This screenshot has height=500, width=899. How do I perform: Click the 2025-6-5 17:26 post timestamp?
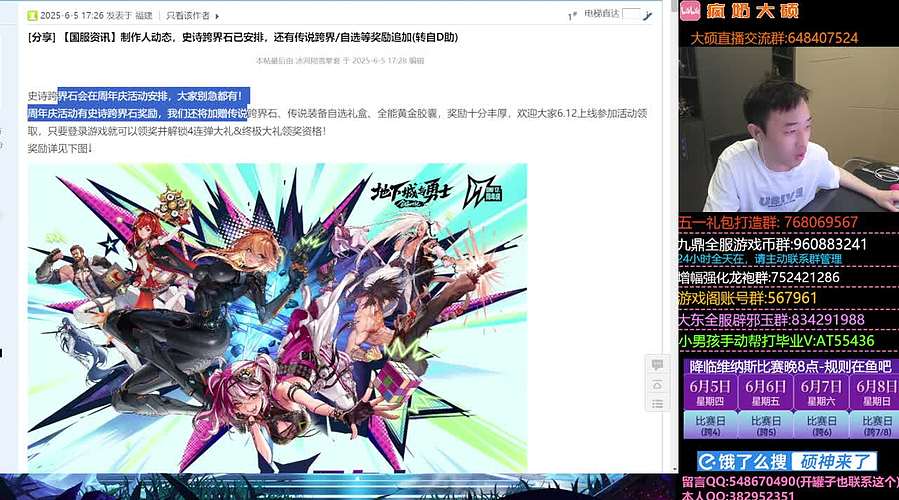(72, 15)
